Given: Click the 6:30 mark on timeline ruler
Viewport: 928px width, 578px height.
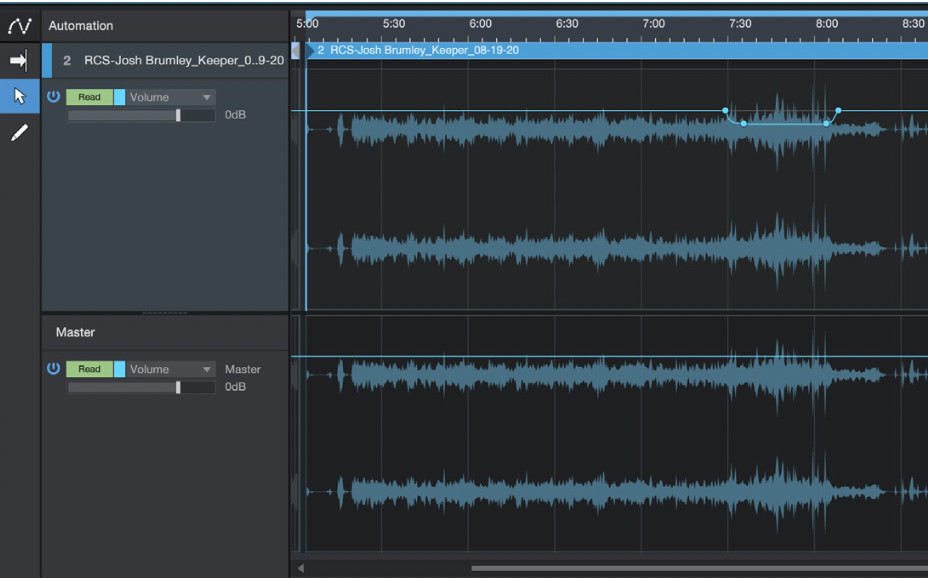Looking at the screenshot, I should click(567, 24).
